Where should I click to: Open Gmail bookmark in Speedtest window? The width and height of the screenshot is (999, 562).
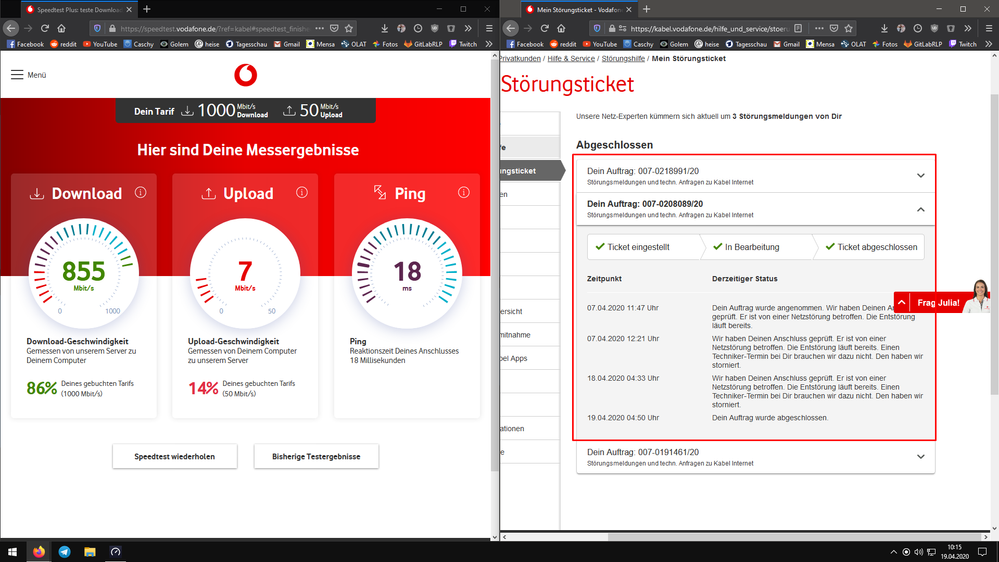(x=287, y=44)
